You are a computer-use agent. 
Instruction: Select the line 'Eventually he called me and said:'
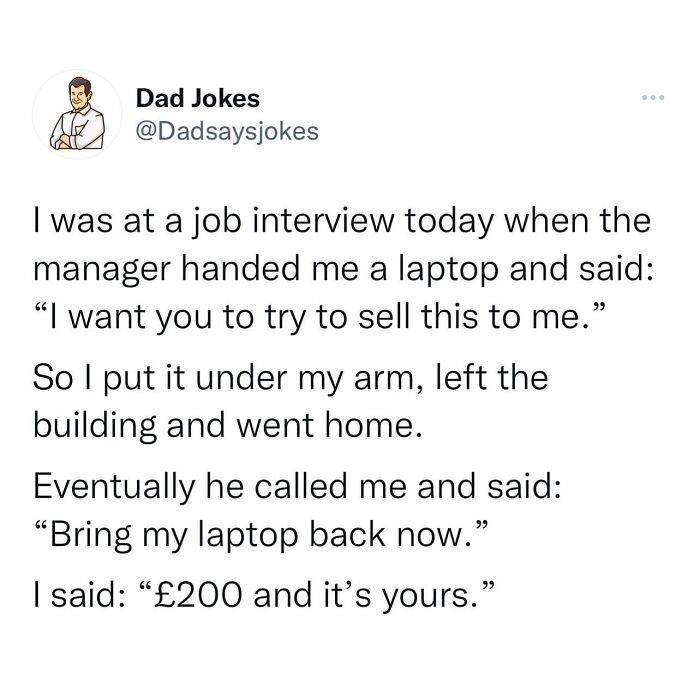[297, 486]
